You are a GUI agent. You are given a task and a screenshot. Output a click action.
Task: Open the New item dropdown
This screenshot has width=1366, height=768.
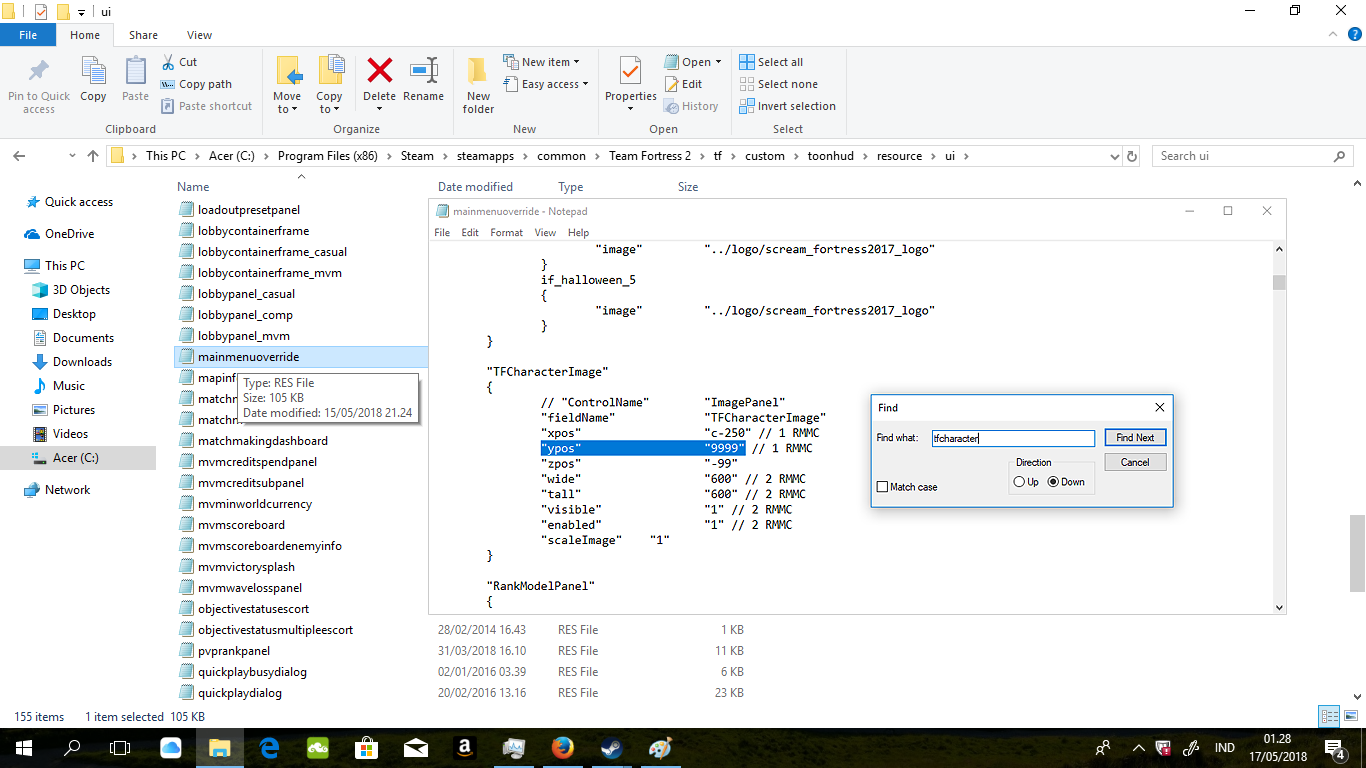549,62
